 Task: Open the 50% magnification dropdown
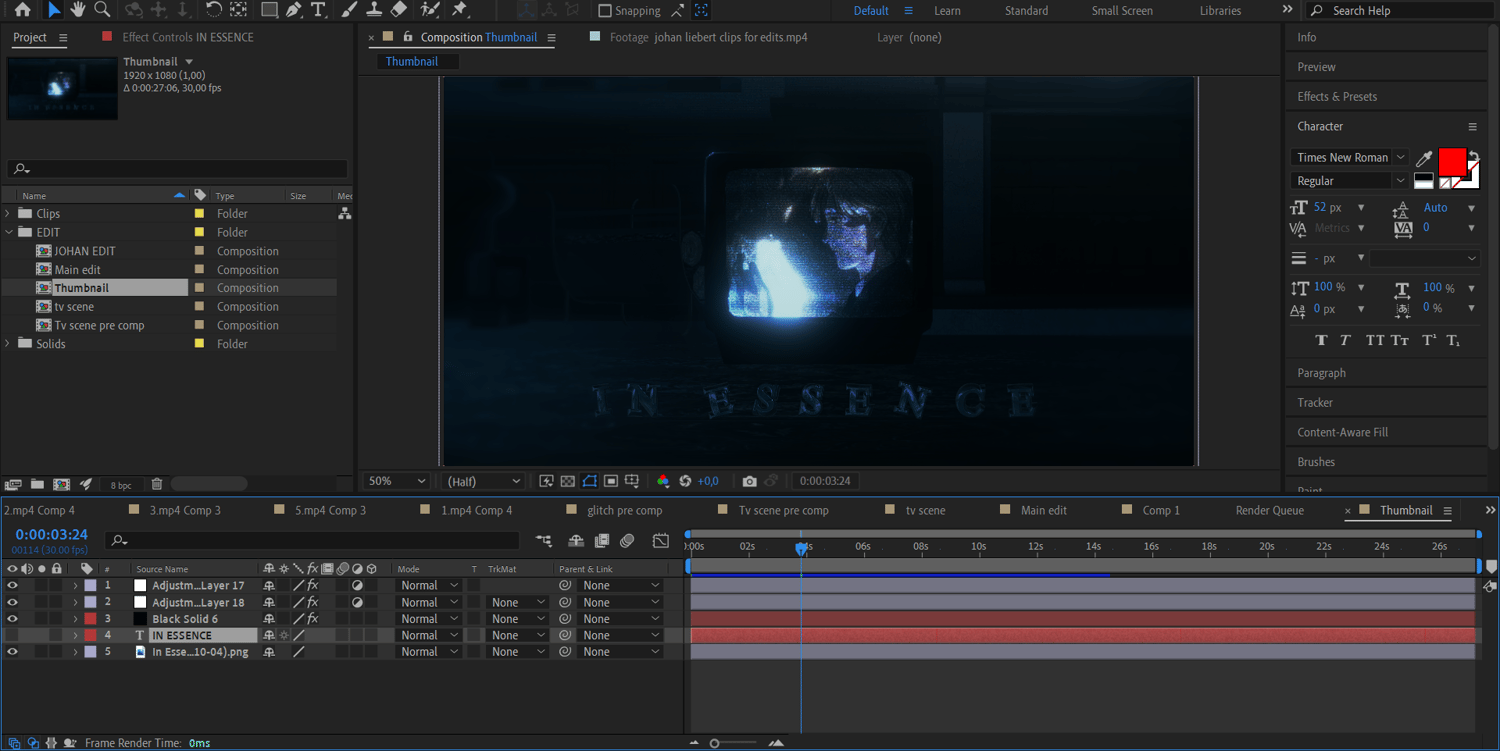coord(396,481)
